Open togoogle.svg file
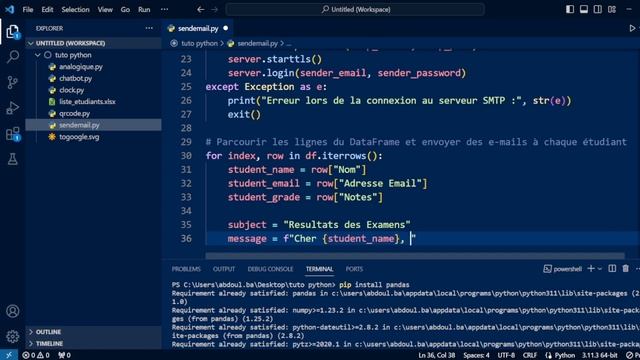 tap(93, 137)
